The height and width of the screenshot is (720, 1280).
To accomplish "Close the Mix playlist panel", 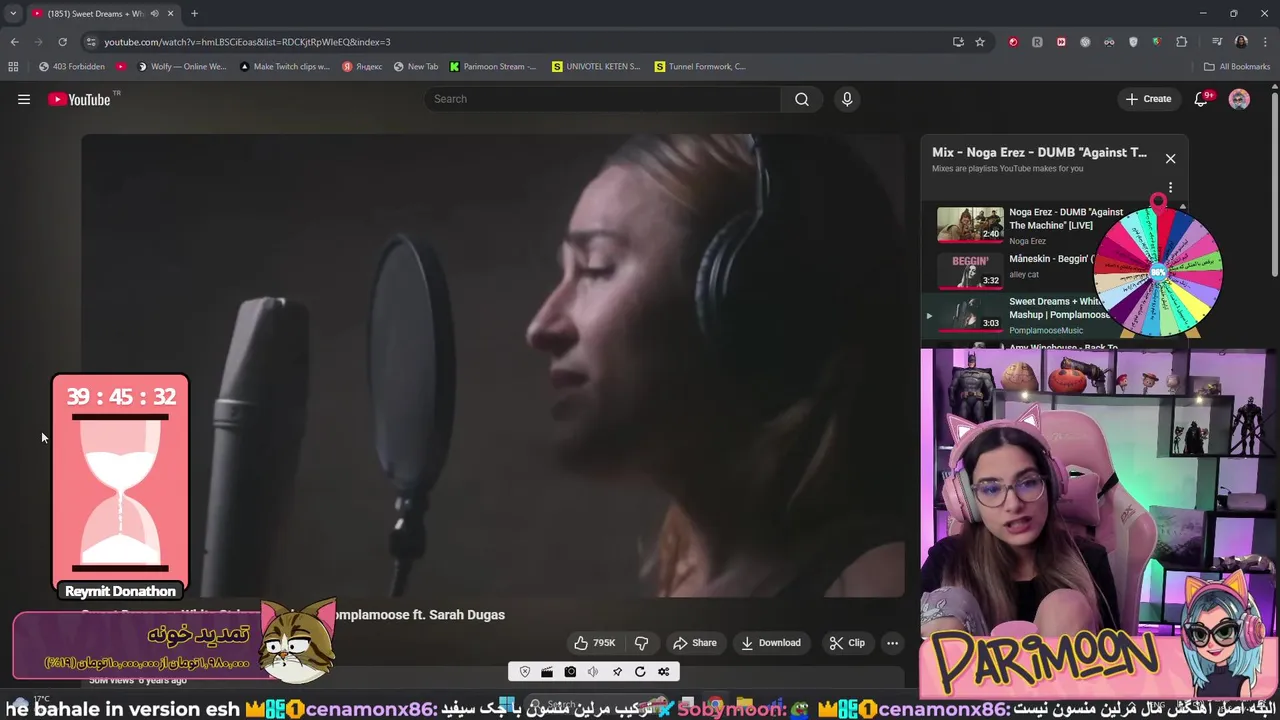I will click(1170, 158).
